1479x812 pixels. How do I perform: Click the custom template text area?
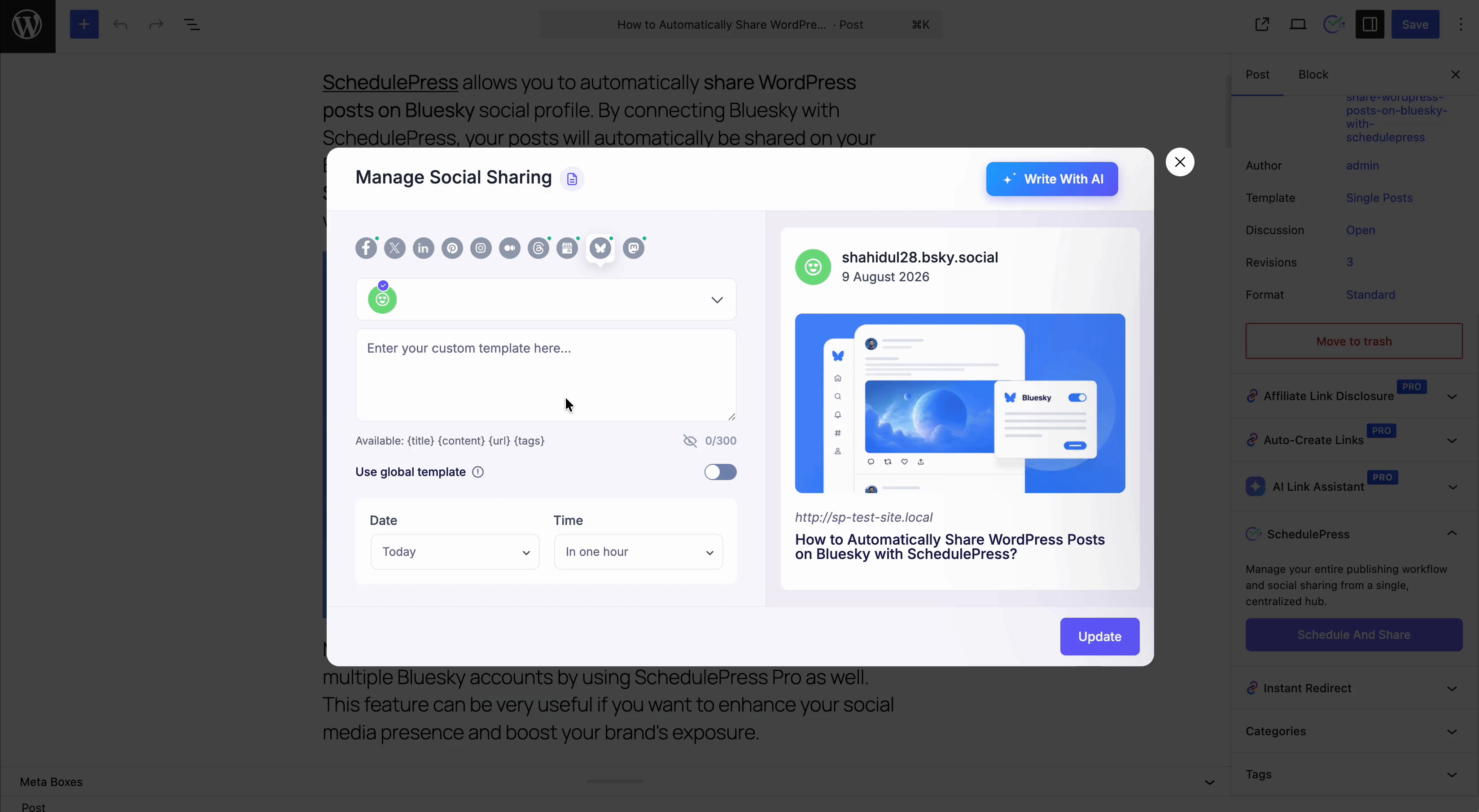click(546, 375)
